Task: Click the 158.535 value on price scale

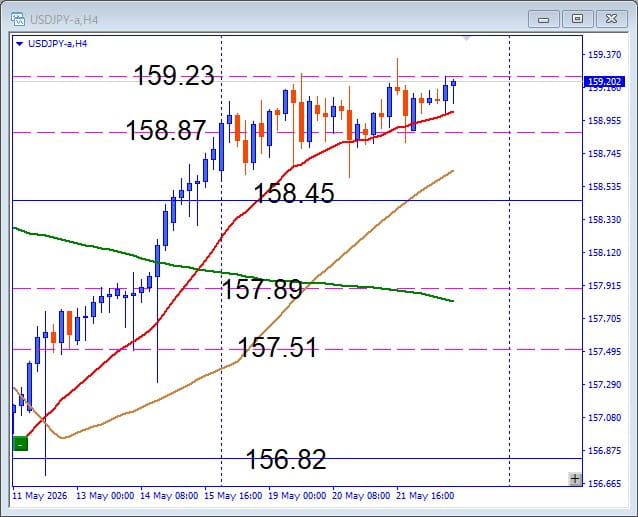Action: (605, 187)
